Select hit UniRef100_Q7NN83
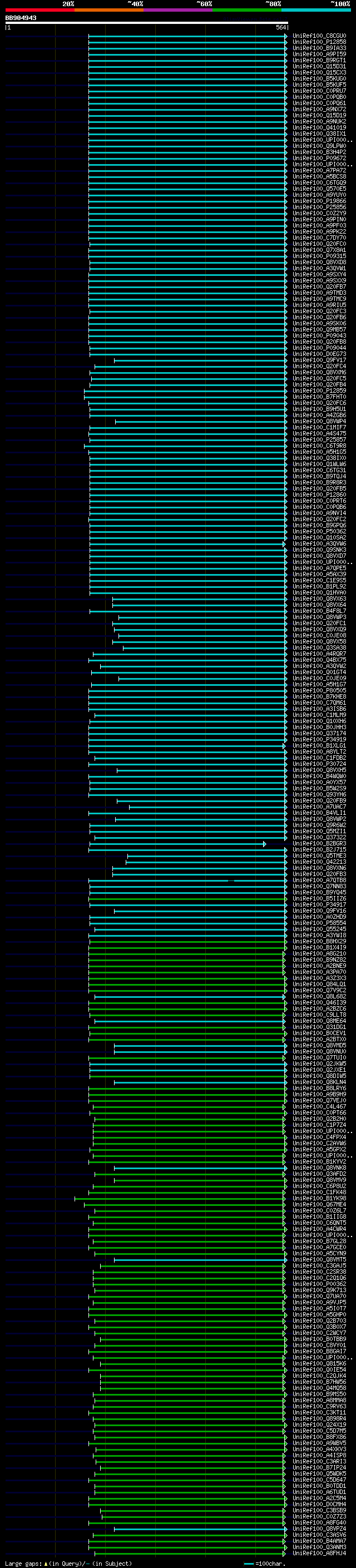This screenshot has width=356, height=1568. [319, 886]
